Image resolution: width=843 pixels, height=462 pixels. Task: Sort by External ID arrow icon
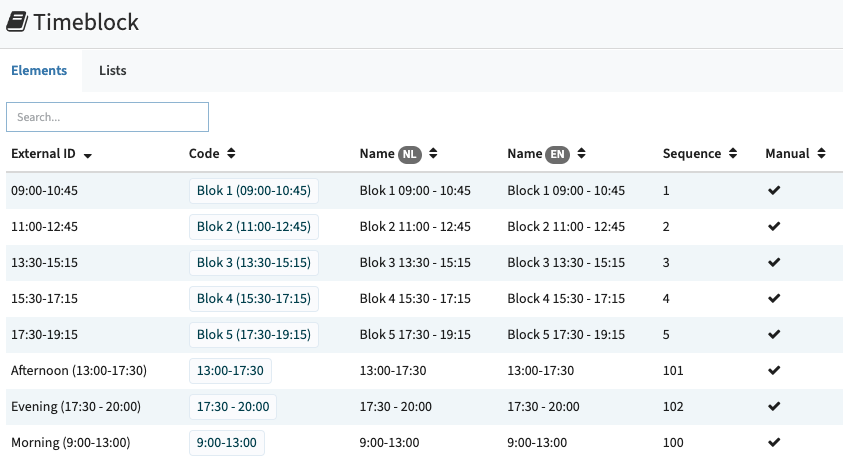click(88, 155)
